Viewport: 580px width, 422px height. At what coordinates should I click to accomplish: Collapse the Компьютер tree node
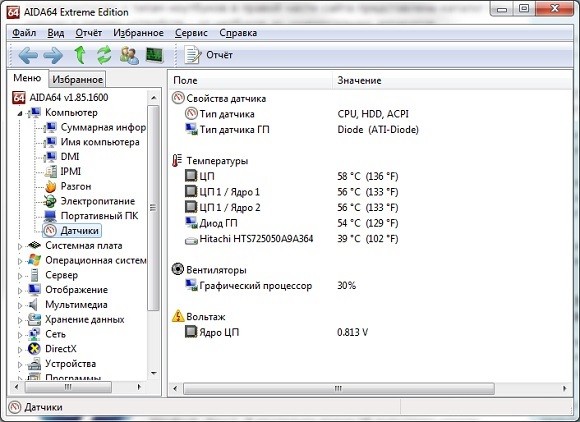(x=20, y=113)
